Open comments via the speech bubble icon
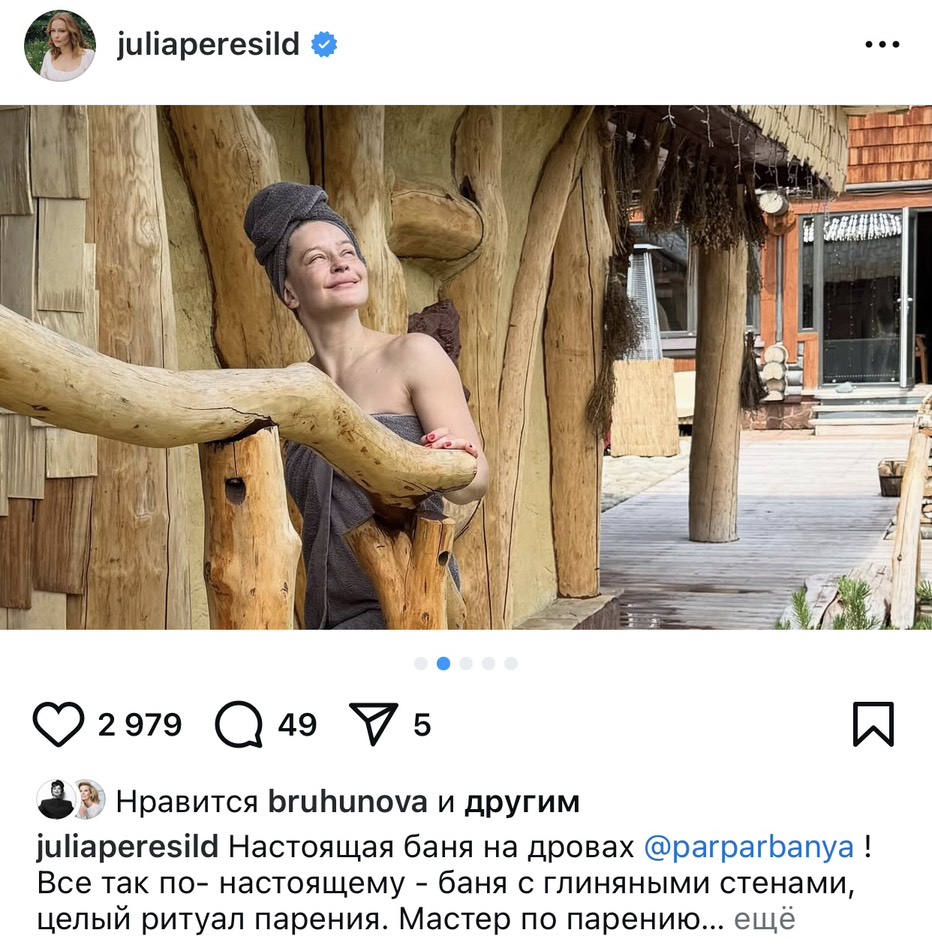 point(239,724)
